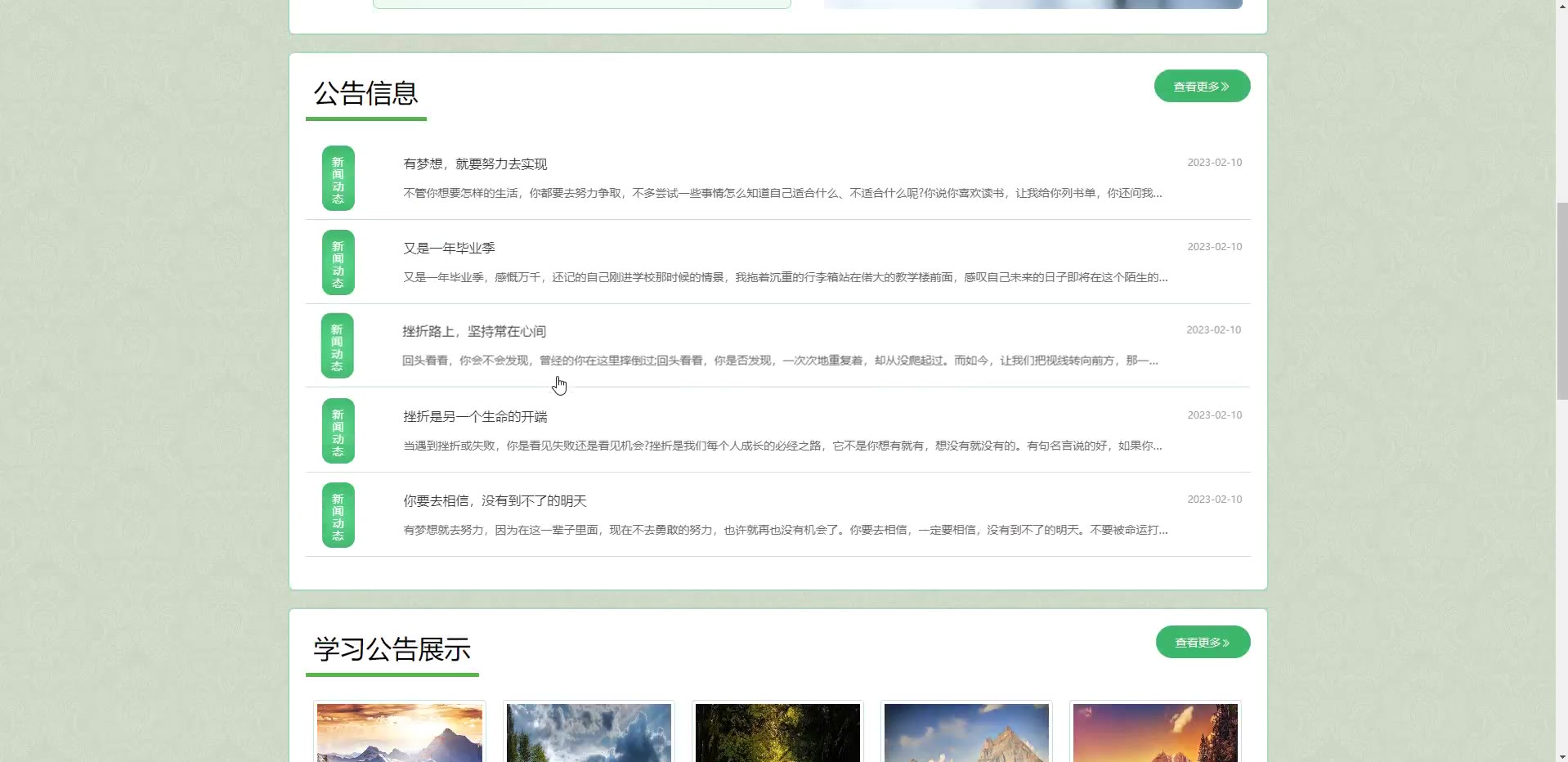Click the page vertical scrollbar thumb
The width and height of the screenshot is (1568, 762).
coord(1561,299)
